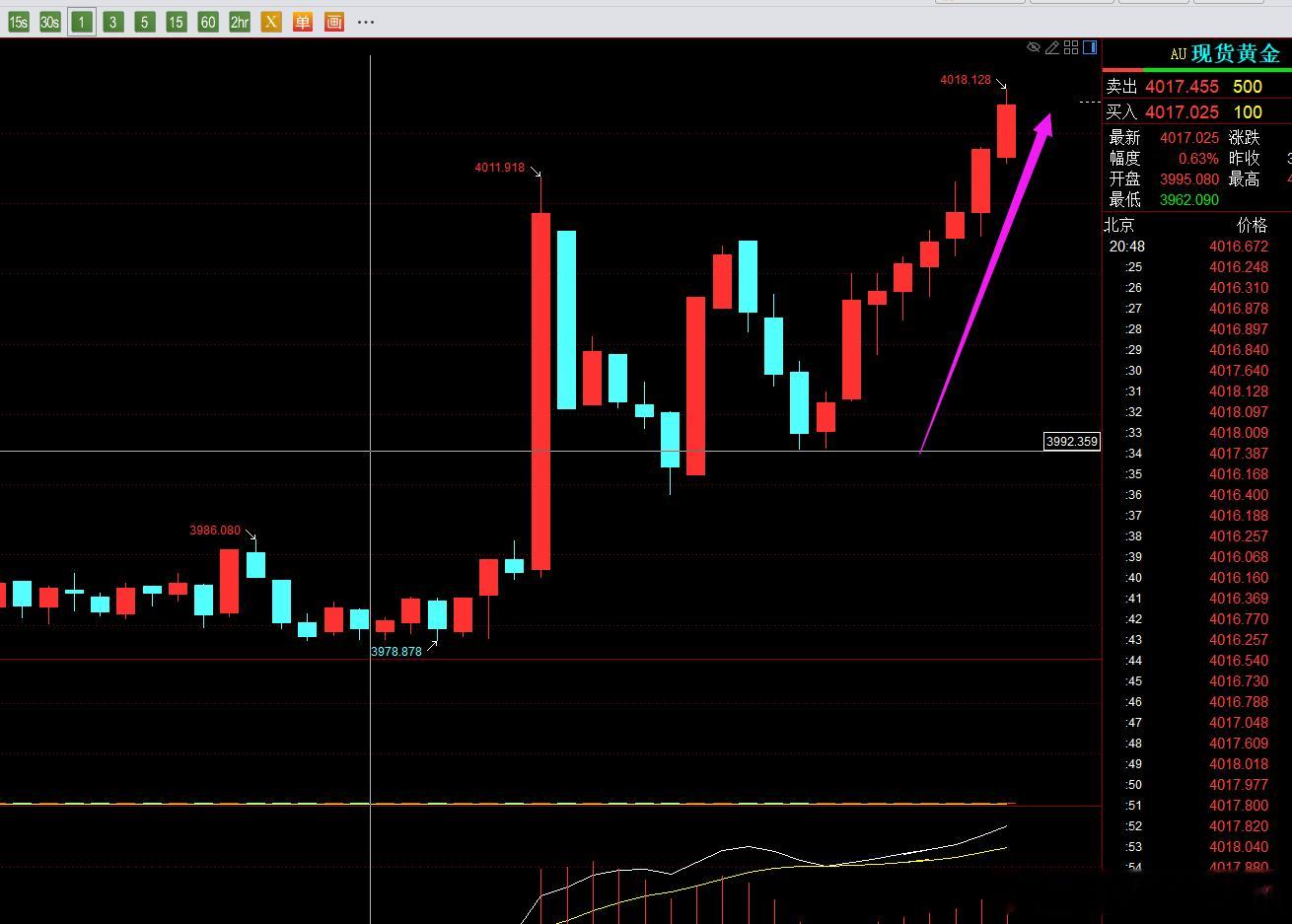The height and width of the screenshot is (924, 1292).
Task: Click the 买入 buy price 4017.025
Action: pos(1182,112)
